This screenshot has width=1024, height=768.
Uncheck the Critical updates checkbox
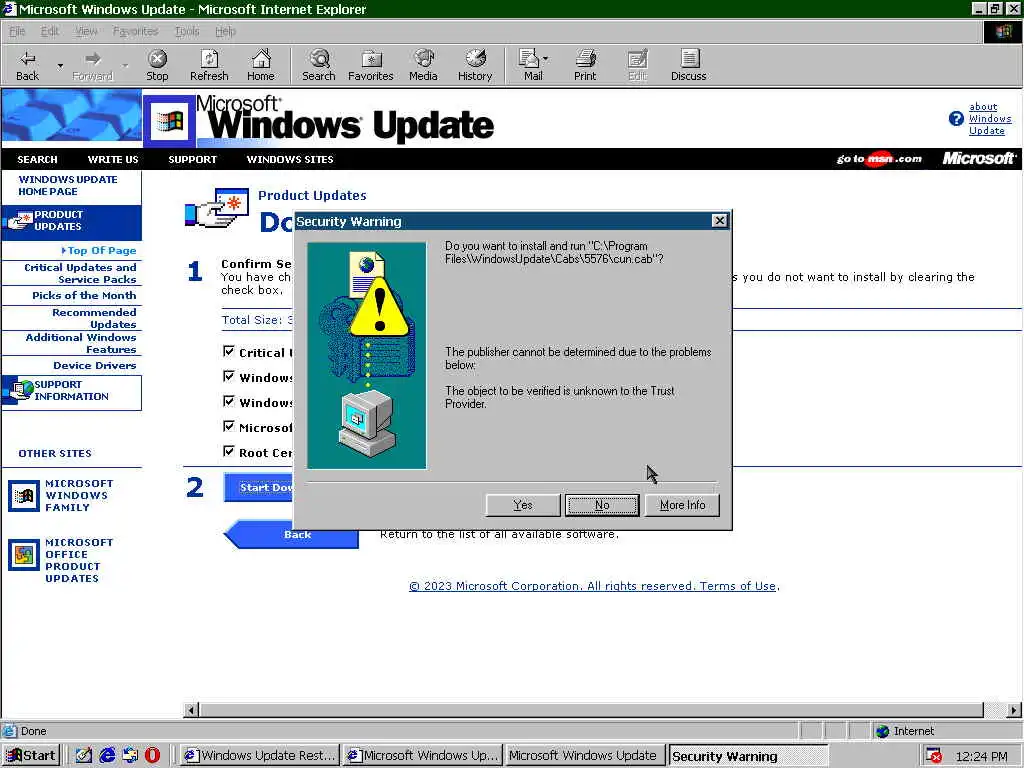229,351
